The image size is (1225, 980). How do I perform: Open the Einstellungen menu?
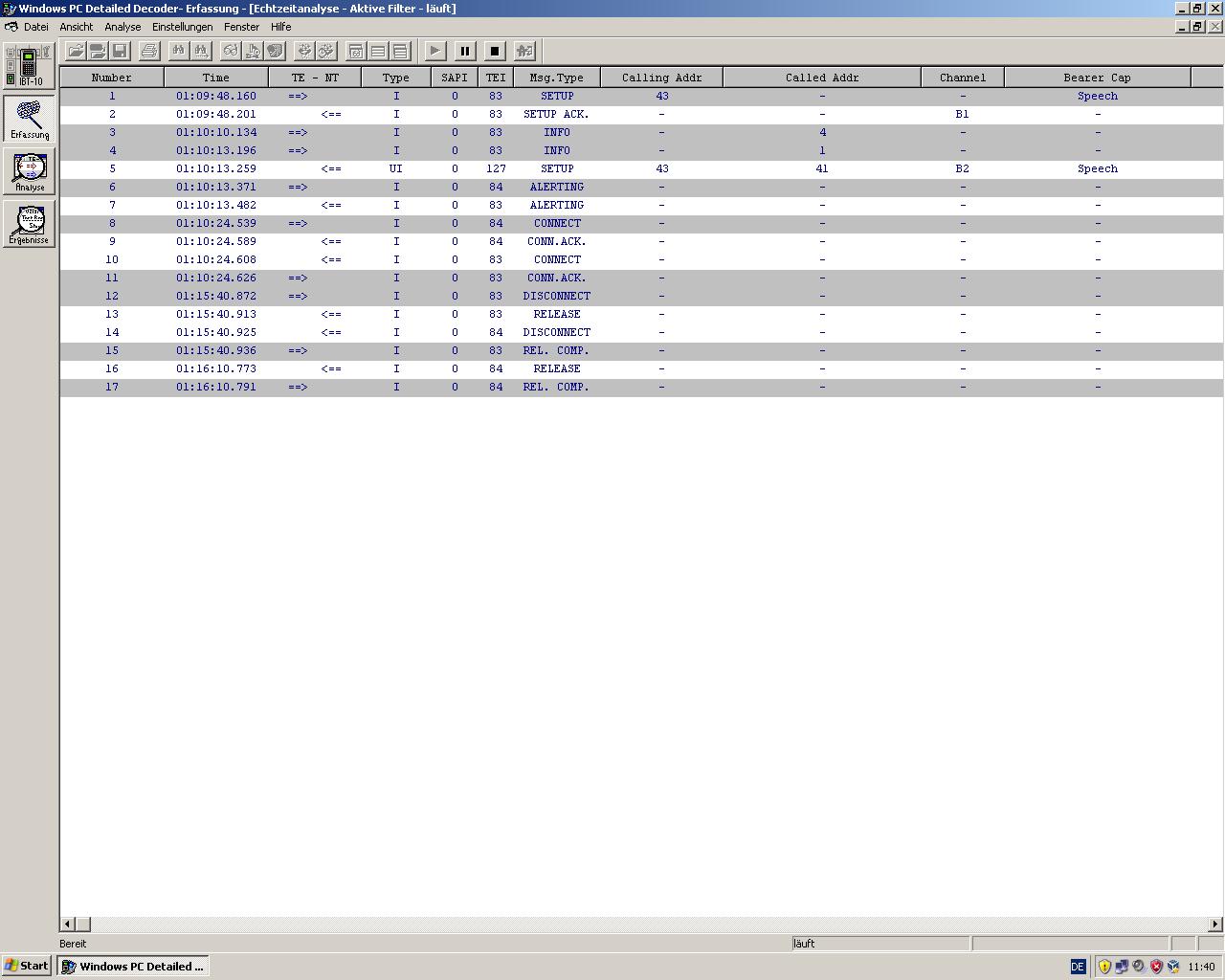tap(182, 27)
